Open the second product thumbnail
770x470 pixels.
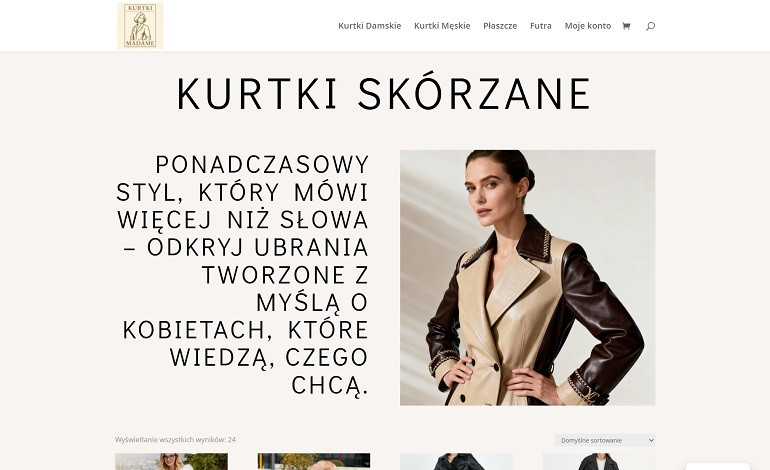tap(314, 462)
